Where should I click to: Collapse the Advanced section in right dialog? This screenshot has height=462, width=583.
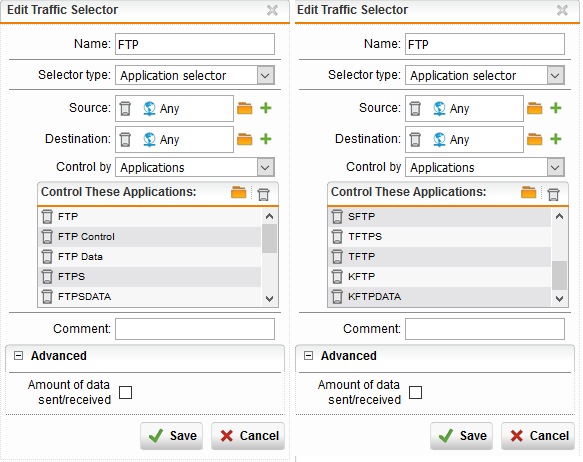pyautogui.click(x=308, y=356)
